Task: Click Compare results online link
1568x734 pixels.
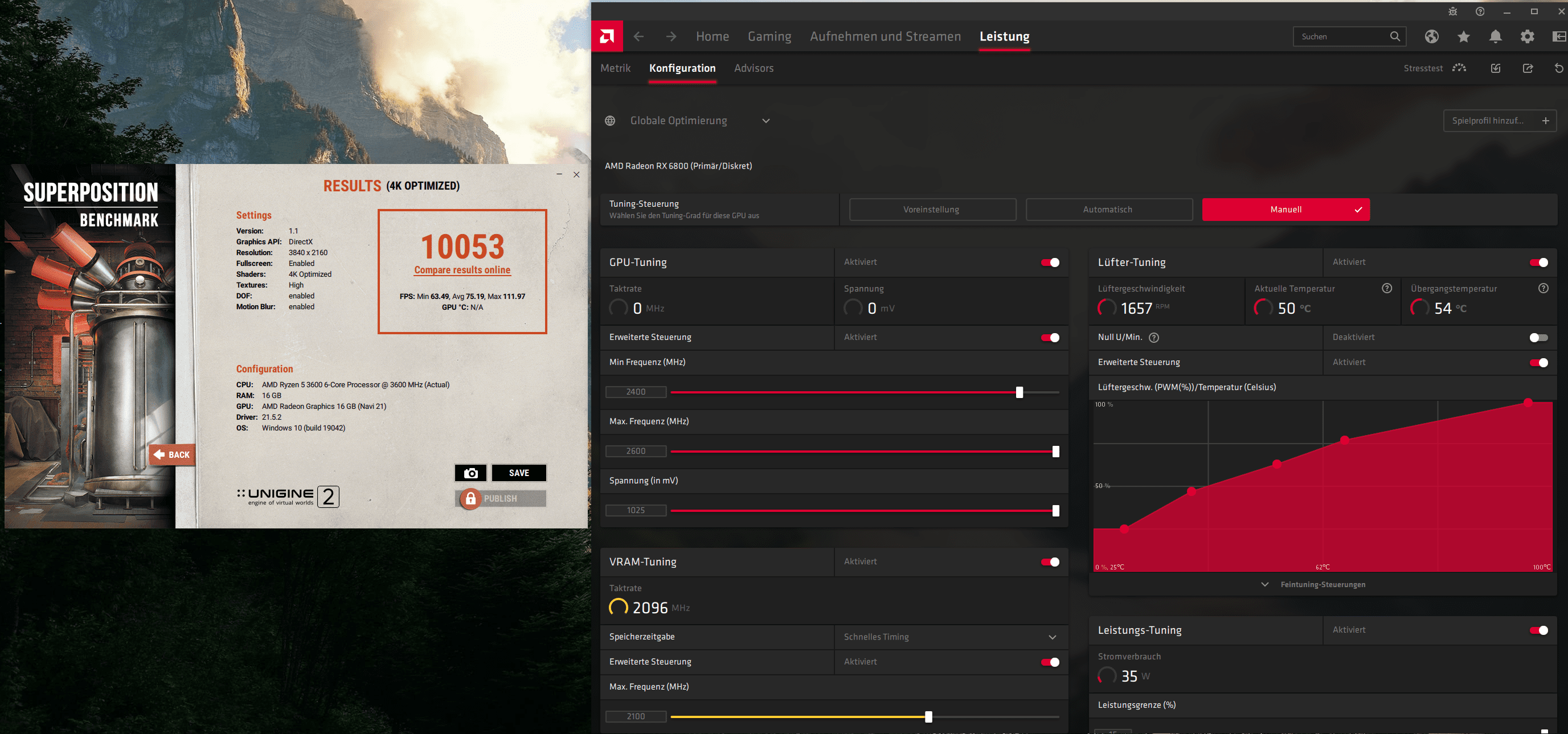Action: tap(462, 270)
